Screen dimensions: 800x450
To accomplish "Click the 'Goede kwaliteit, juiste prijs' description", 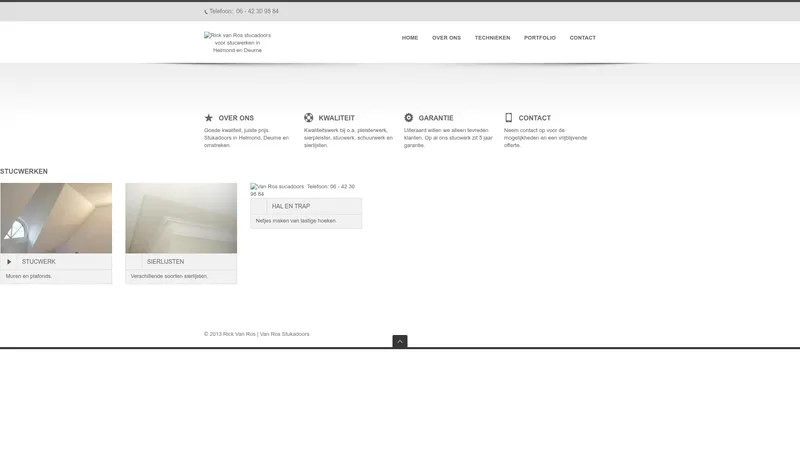I will pos(246,138).
